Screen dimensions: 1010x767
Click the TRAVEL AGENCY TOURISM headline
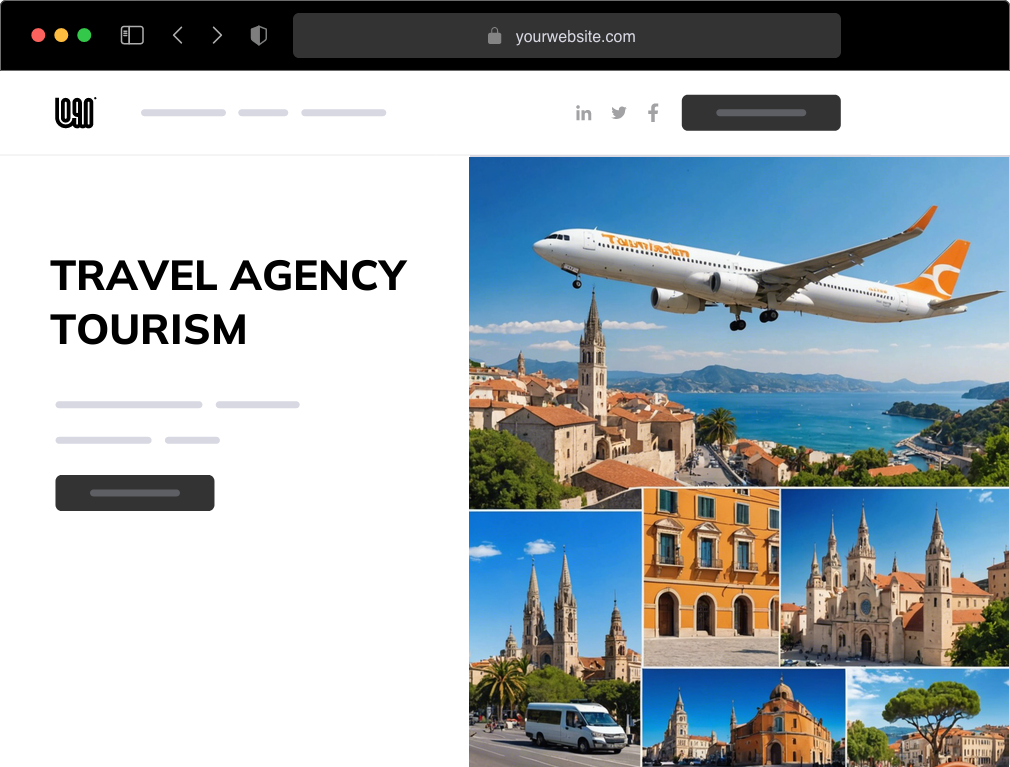[228, 302]
